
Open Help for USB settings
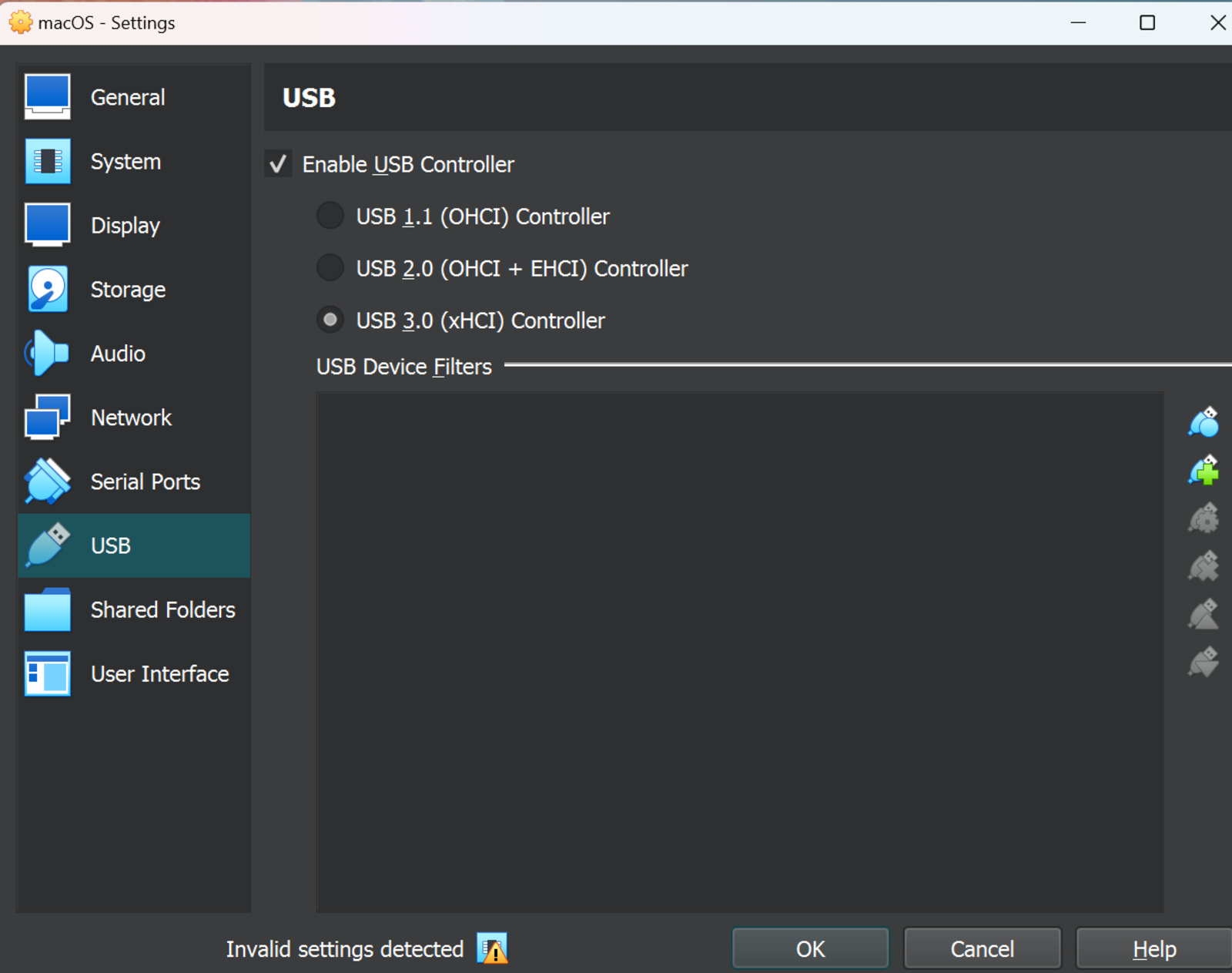pyautogui.click(x=1153, y=948)
